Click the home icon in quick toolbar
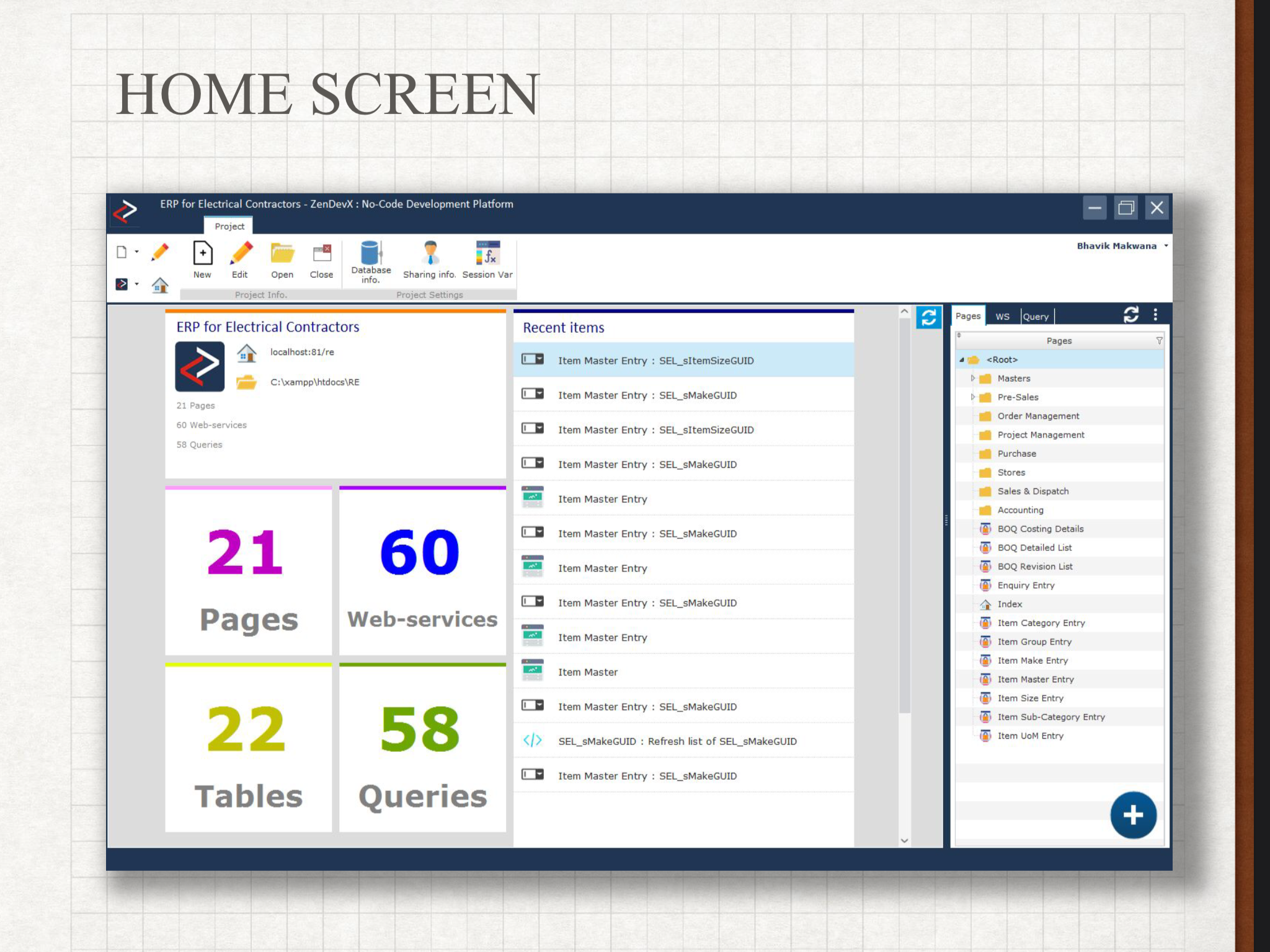This screenshot has height=952, width=1270. (160, 285)
